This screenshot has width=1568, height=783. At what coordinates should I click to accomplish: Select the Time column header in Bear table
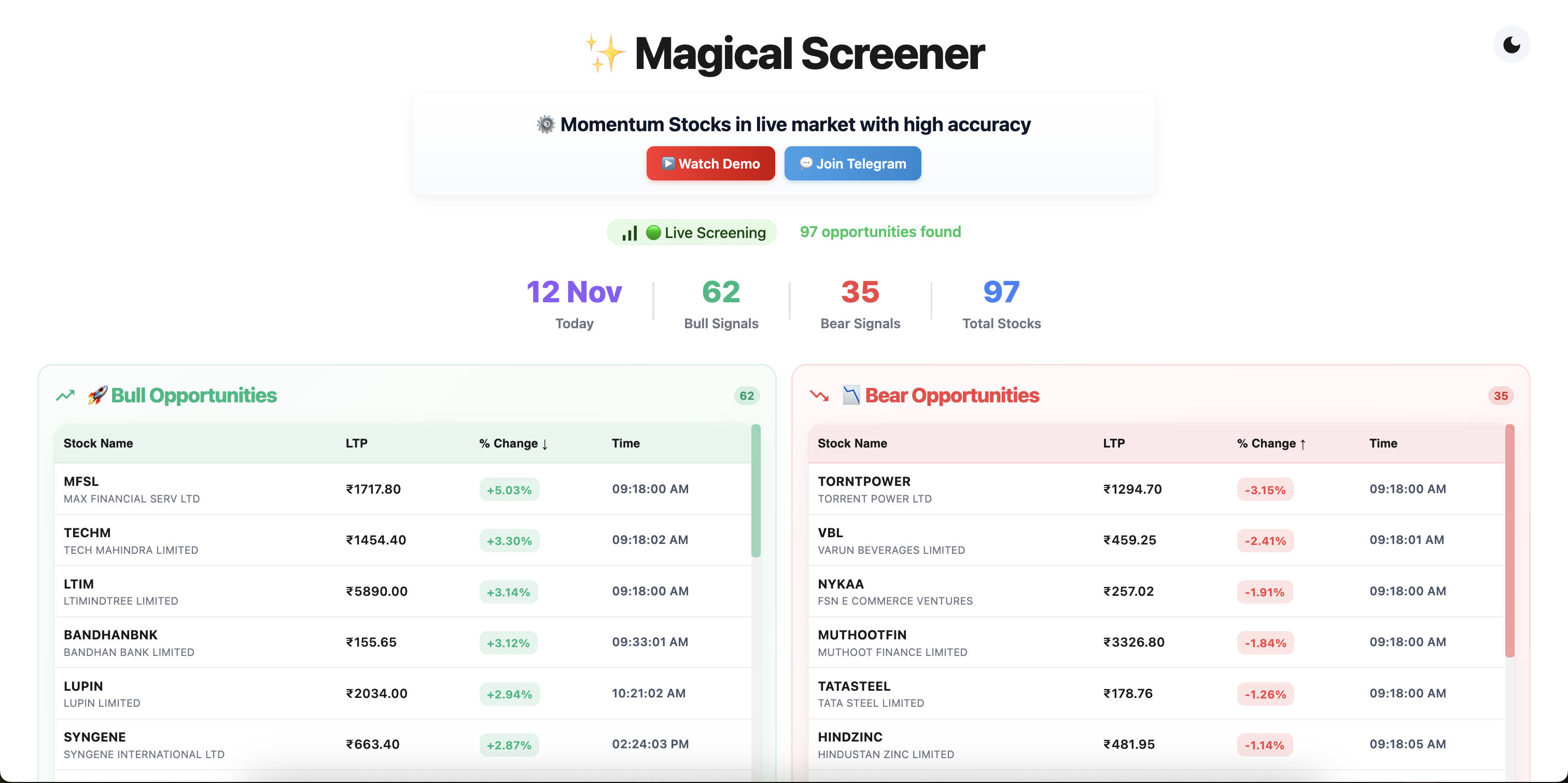pyautogui.click(x=1383, y=443)
